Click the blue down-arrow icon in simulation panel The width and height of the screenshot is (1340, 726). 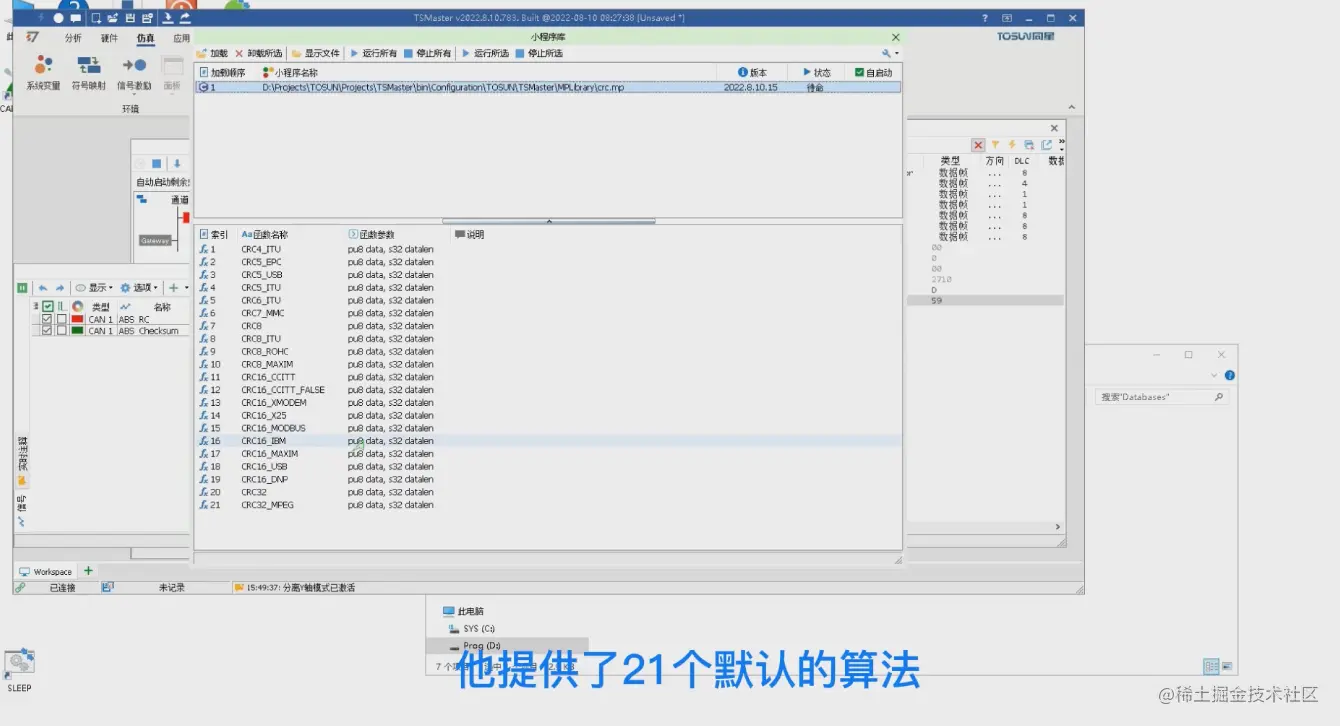coord(177,164)
